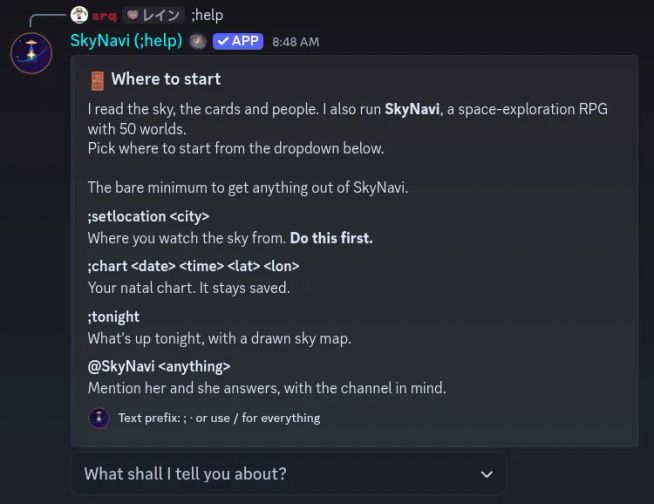This screenshot has height=504, width=654.
Task: Click the small reply author avatar
Action: point(79,15)
